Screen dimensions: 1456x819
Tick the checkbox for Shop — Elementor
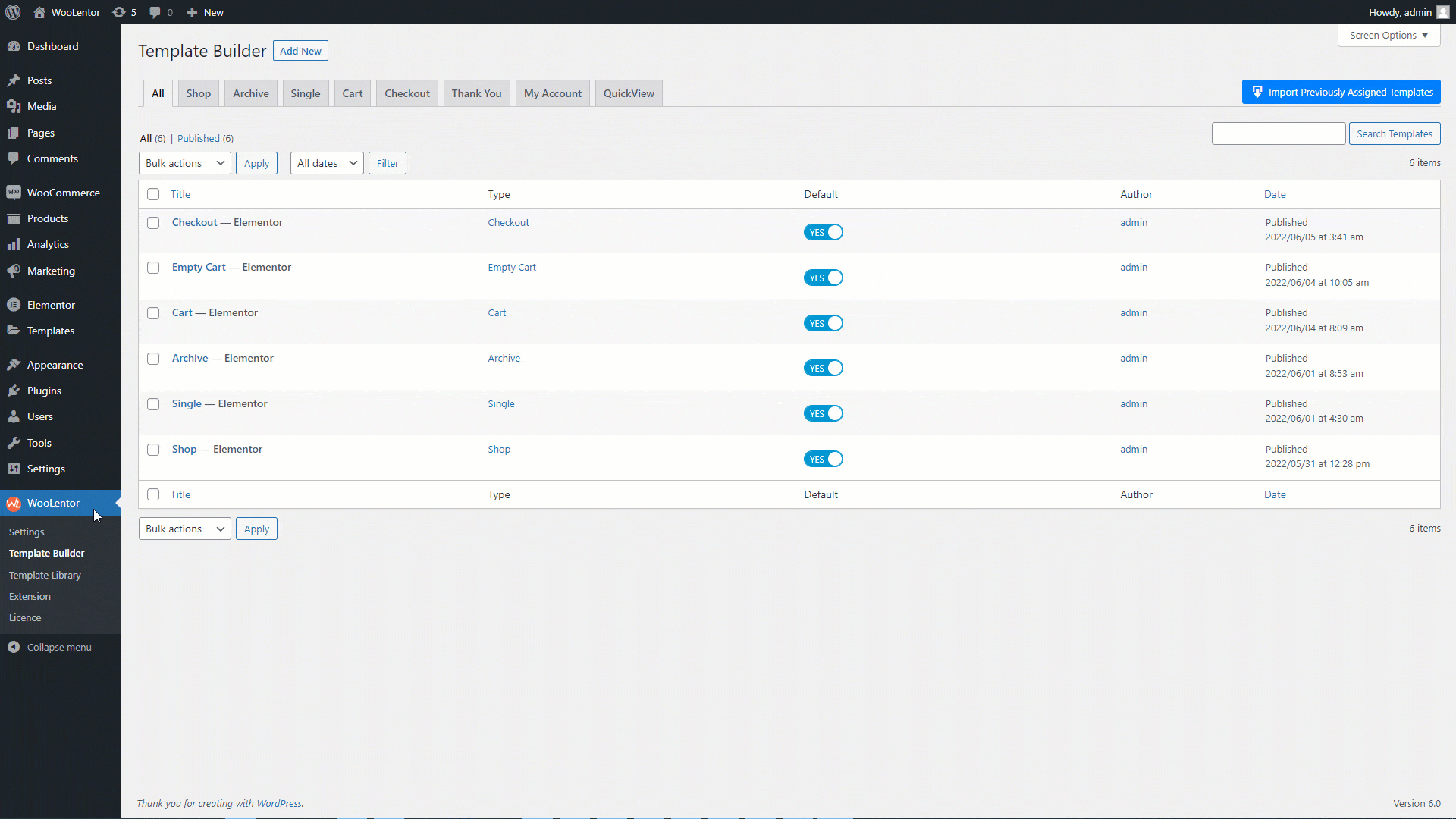click(x=153, y=450)
